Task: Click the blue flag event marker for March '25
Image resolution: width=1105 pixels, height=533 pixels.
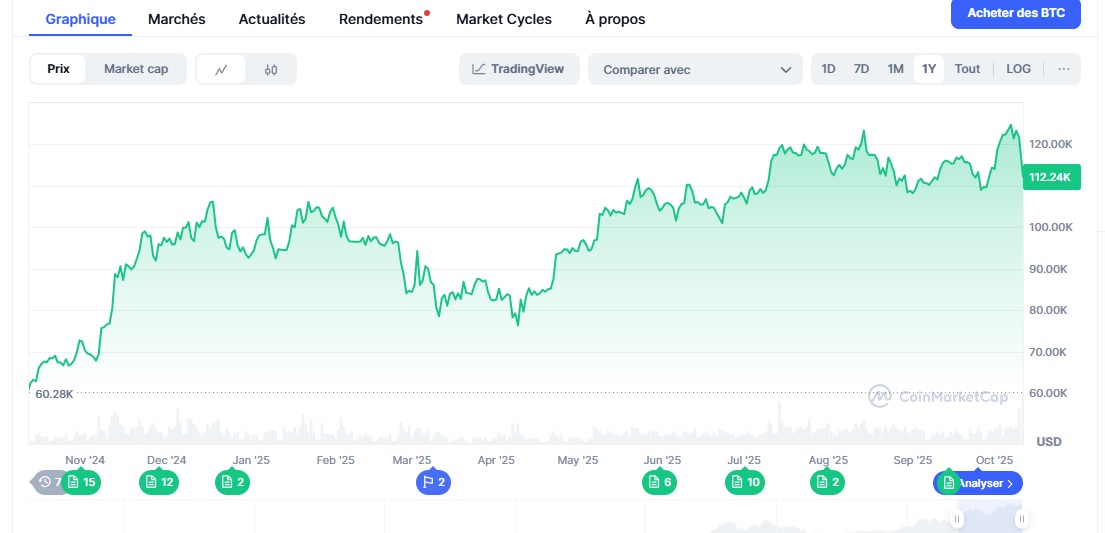Action: point(434,483)
